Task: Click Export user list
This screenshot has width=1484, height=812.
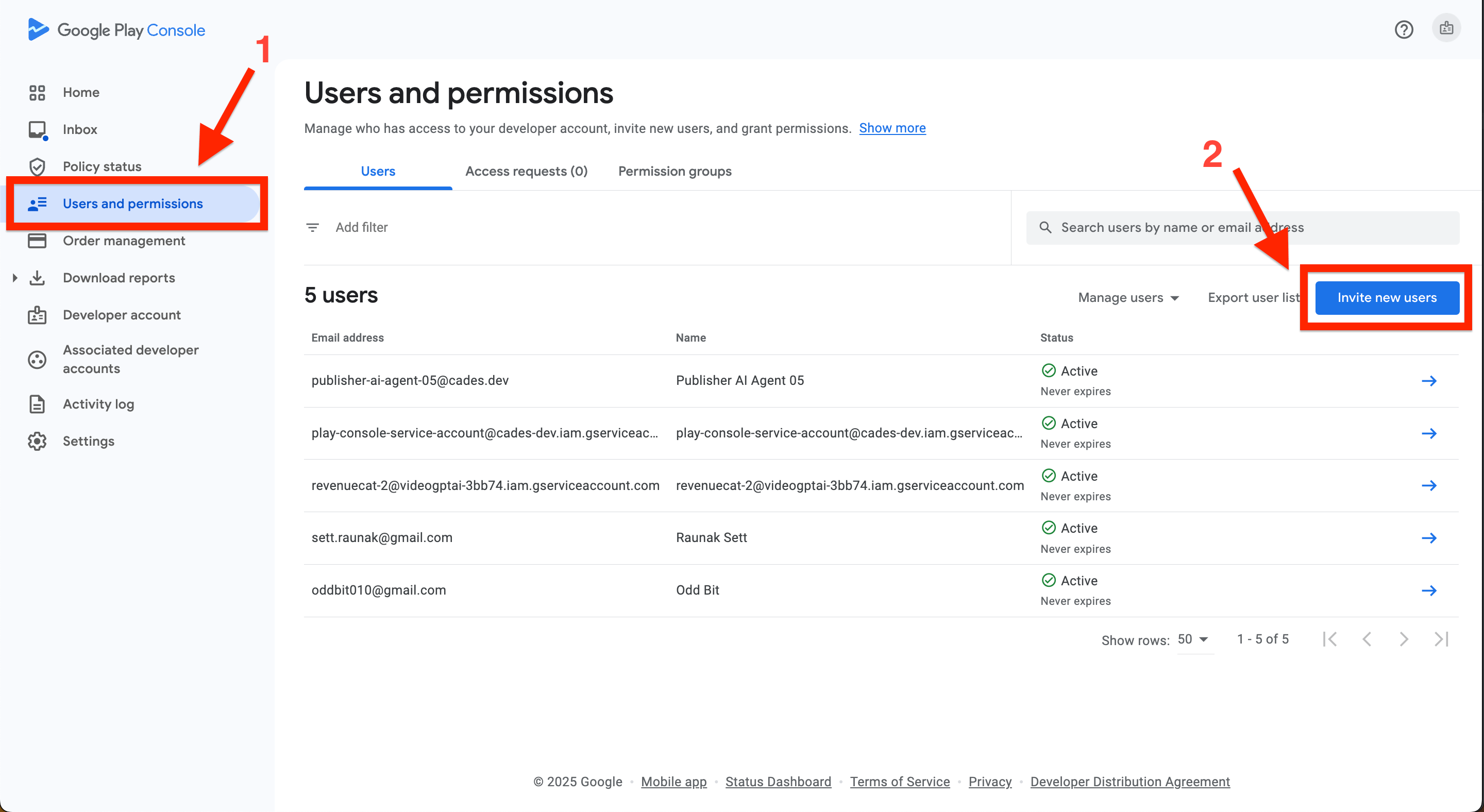Action: tap(1254, 298)
